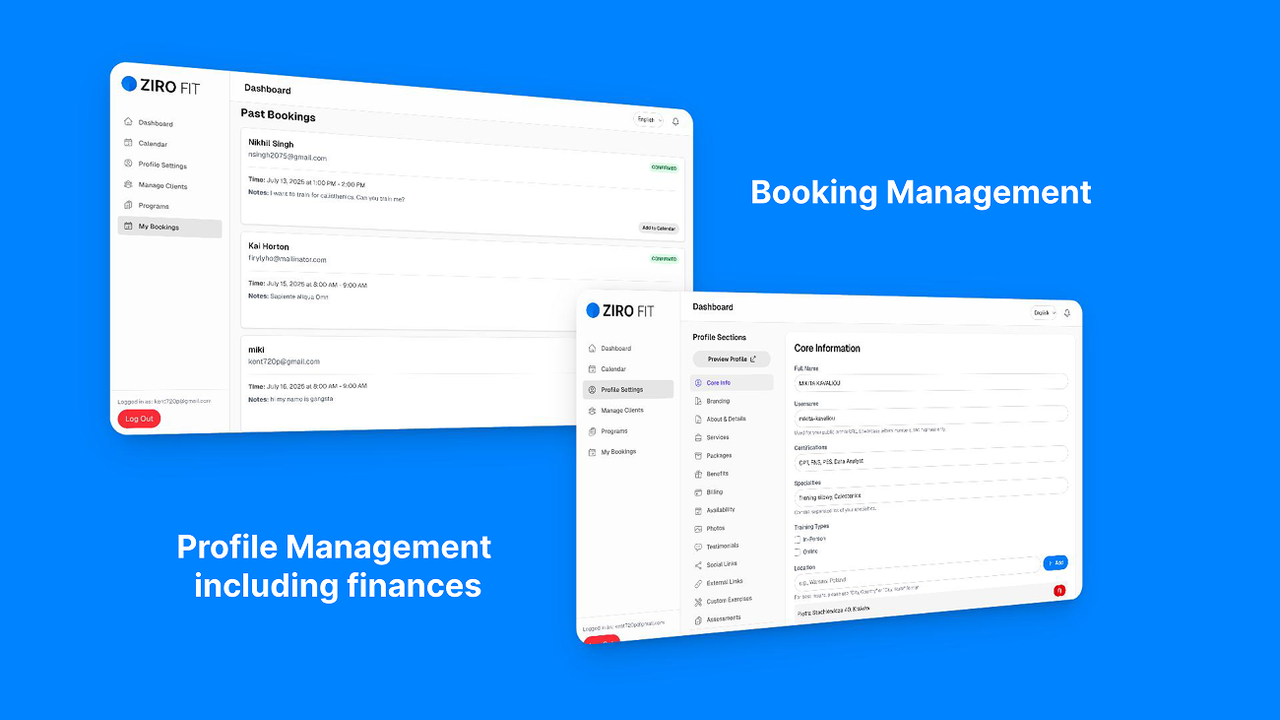Click Add to Calendar for Nikhil Singh's booking

pyautogui.click(x=659, y=228)
